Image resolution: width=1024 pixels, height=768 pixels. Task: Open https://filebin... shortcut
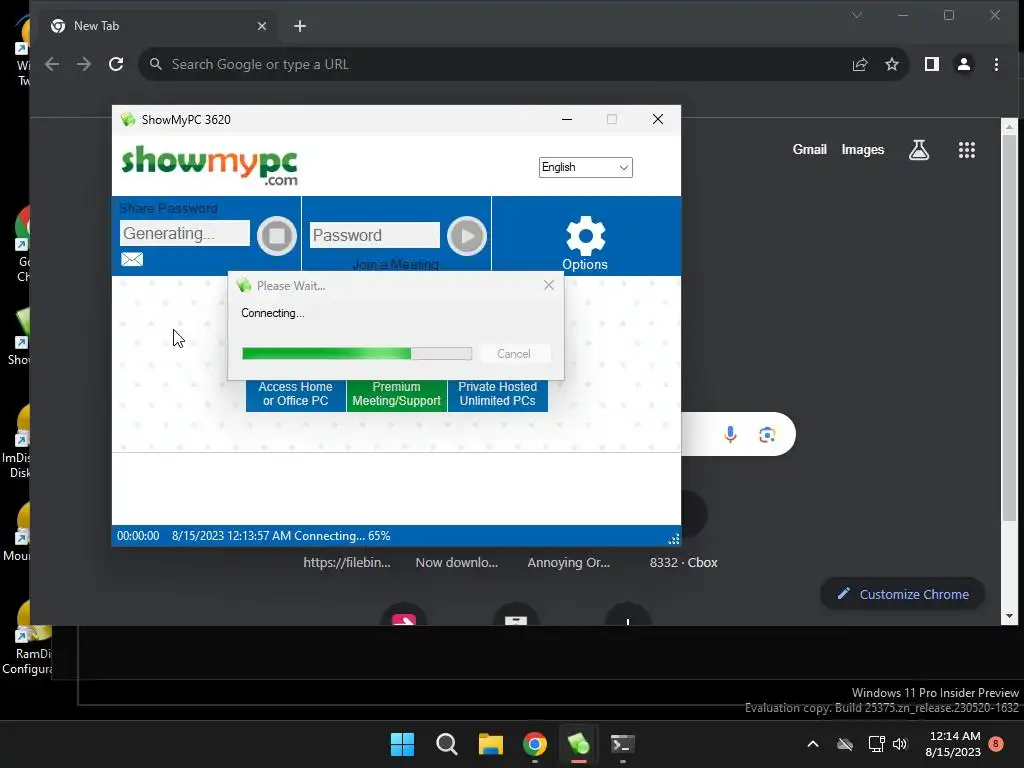point(347,562)
